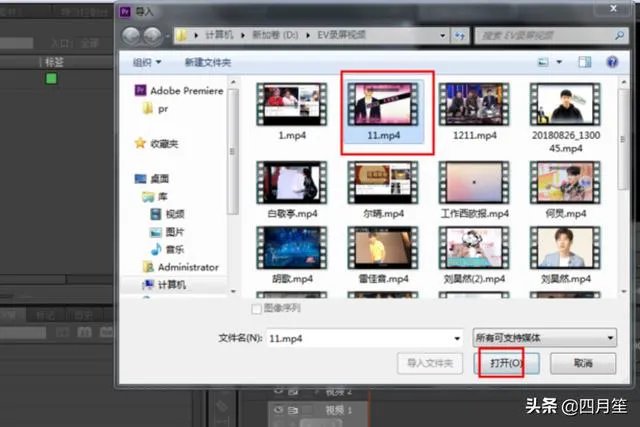Image resolution: width=640 pixels, height=427 pixels.
Task: Open 音乐 library in navigation pane
Action: pos(167,249)
